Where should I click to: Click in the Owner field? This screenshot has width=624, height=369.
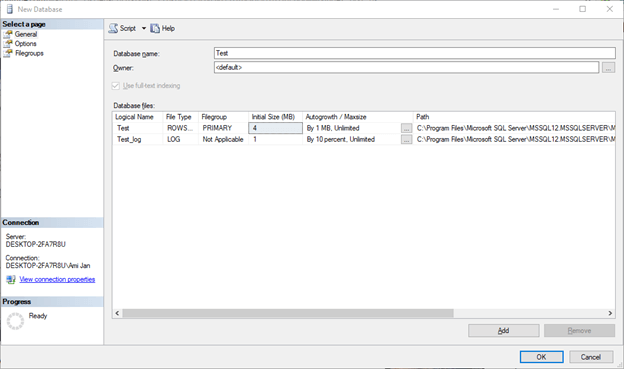[406, 67]
